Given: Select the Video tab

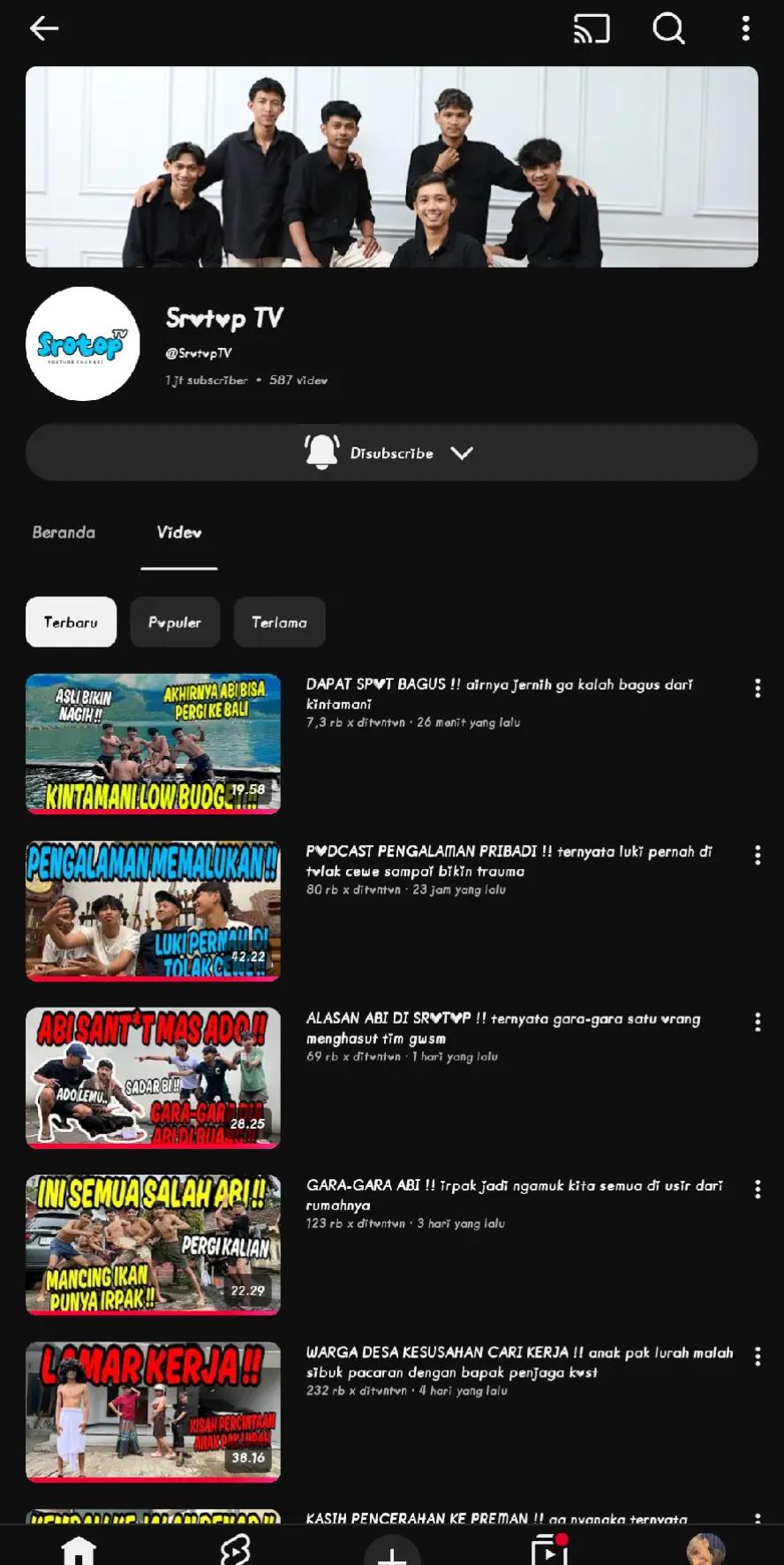Looking at the screenshot, I should (x=179, y=533).
